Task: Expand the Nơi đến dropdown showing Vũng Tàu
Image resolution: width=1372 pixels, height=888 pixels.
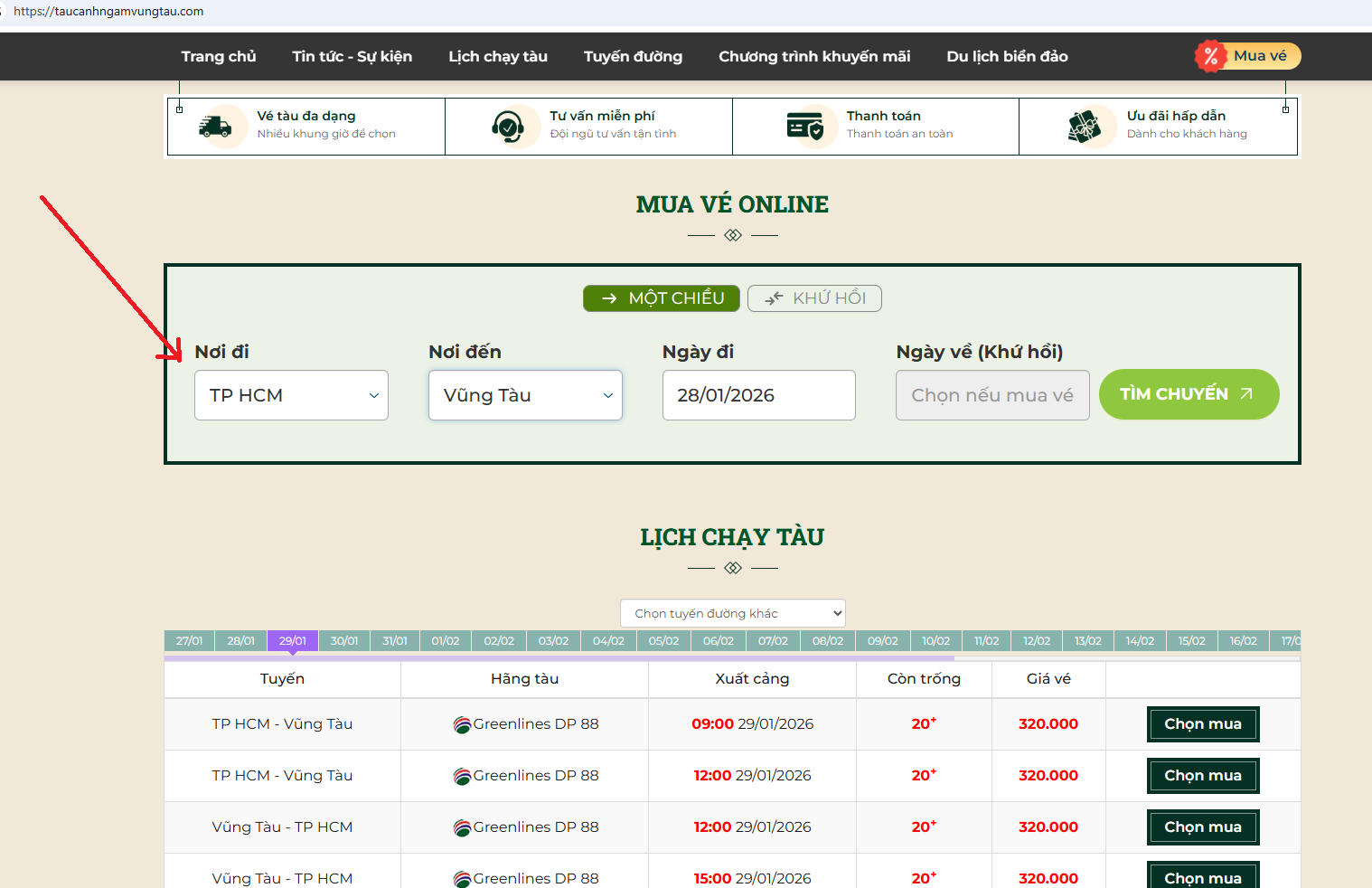Action: click(525, 395)
